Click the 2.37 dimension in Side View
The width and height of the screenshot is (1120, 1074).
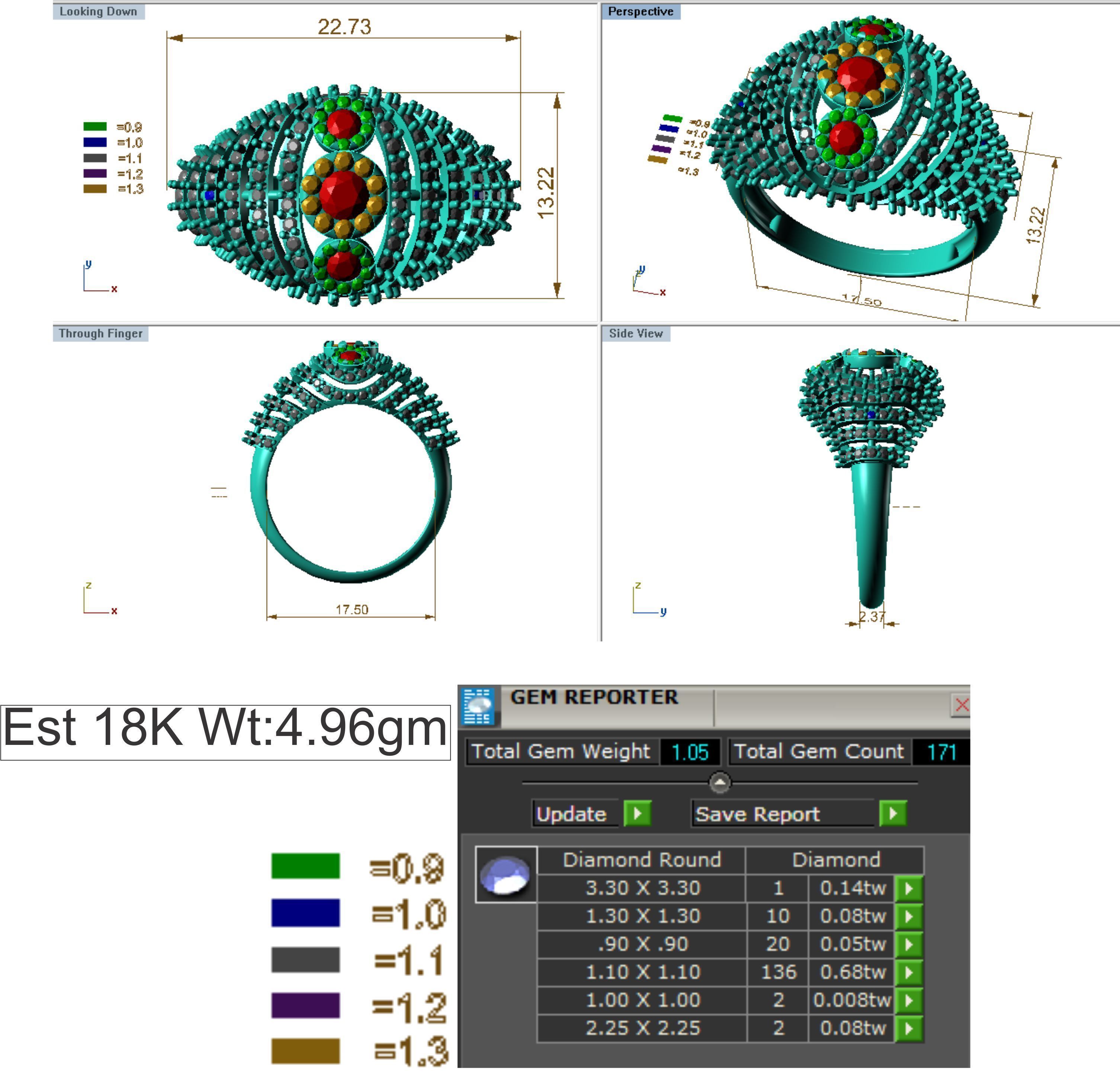[x=872, y=617]
